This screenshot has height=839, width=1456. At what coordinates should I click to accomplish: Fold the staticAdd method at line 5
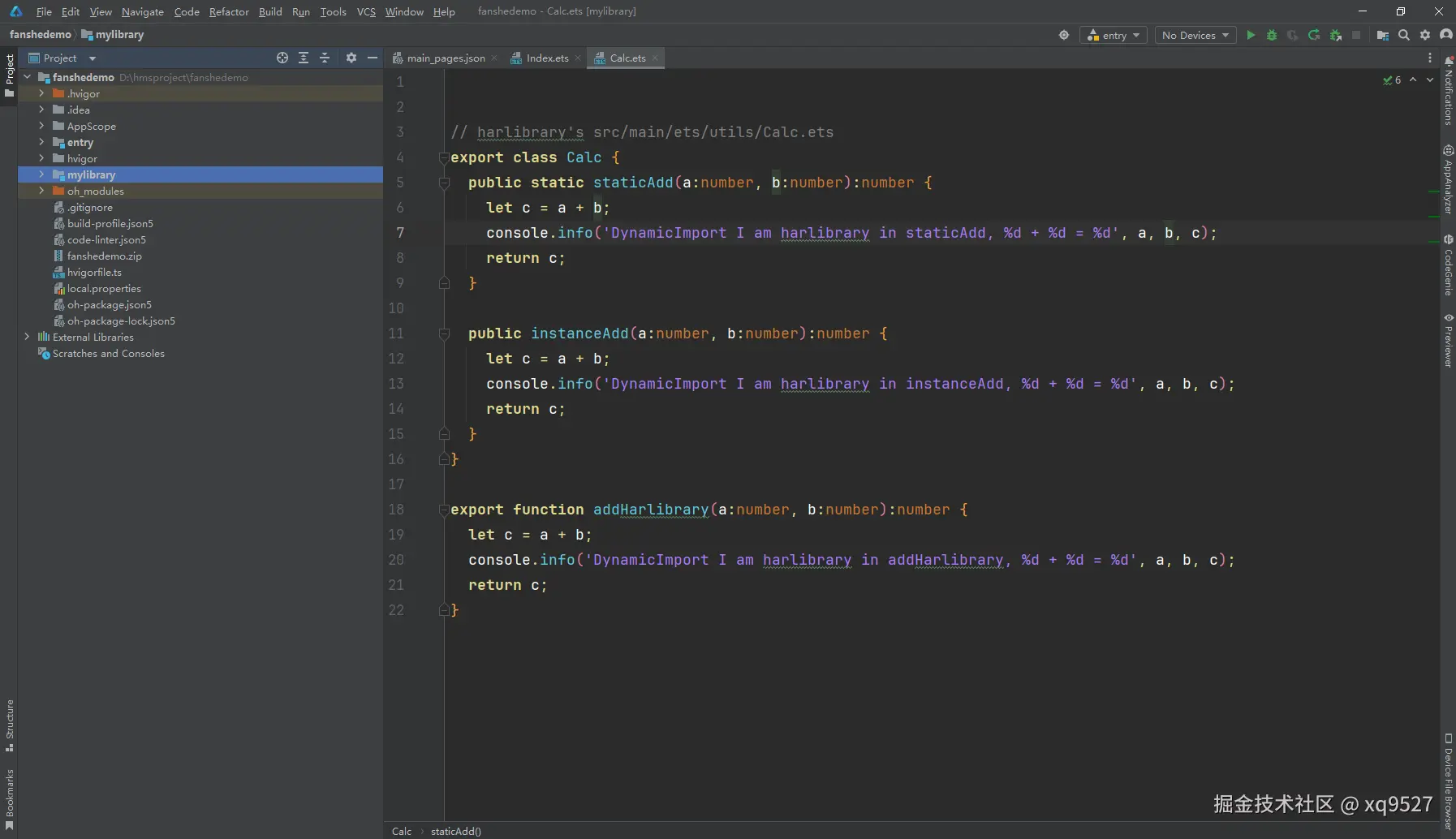444,183
